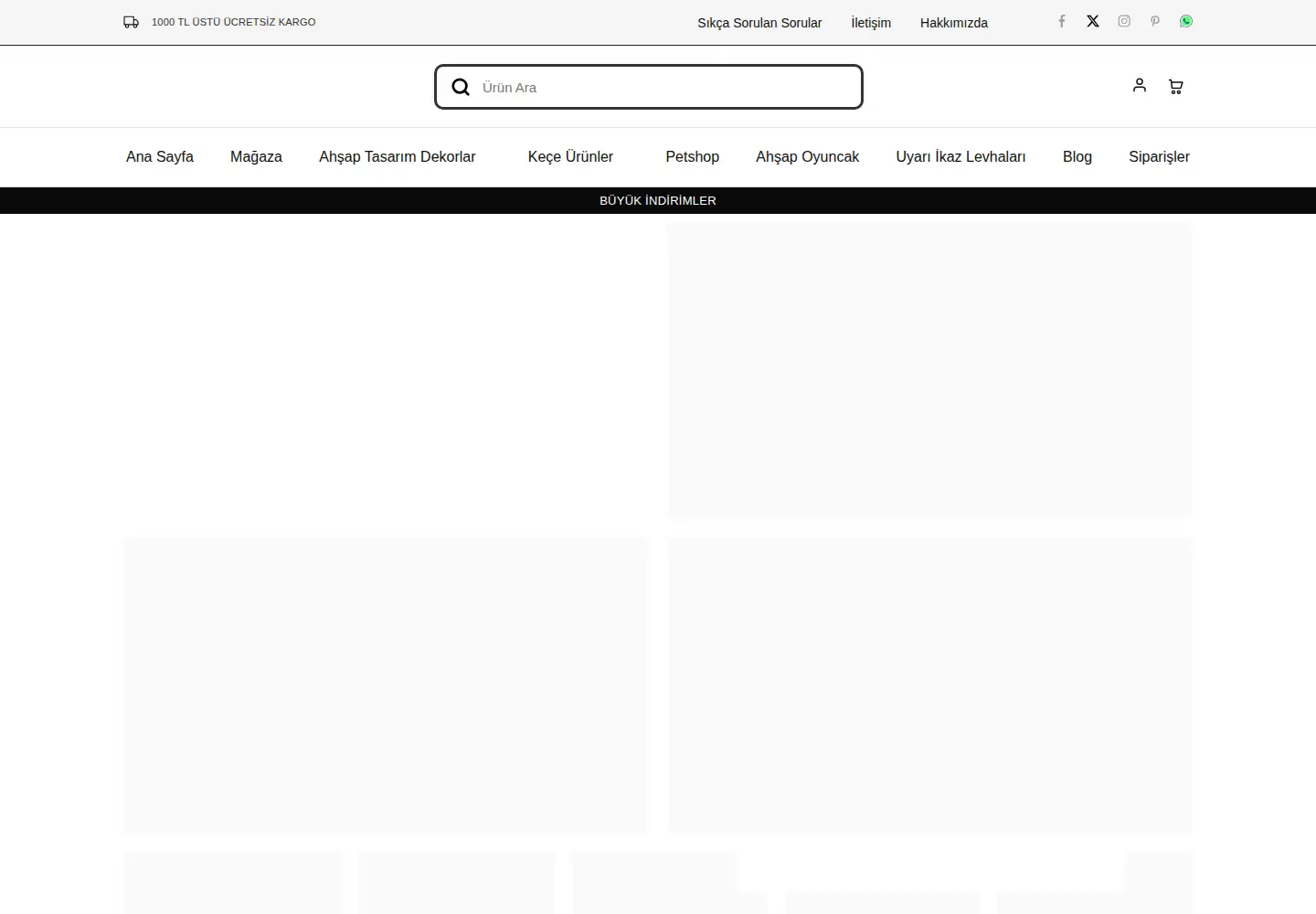Screen dimensions: 1316x914
Task: Go to Ana Sayfa menu item
Action: click(x=160, y=157)
